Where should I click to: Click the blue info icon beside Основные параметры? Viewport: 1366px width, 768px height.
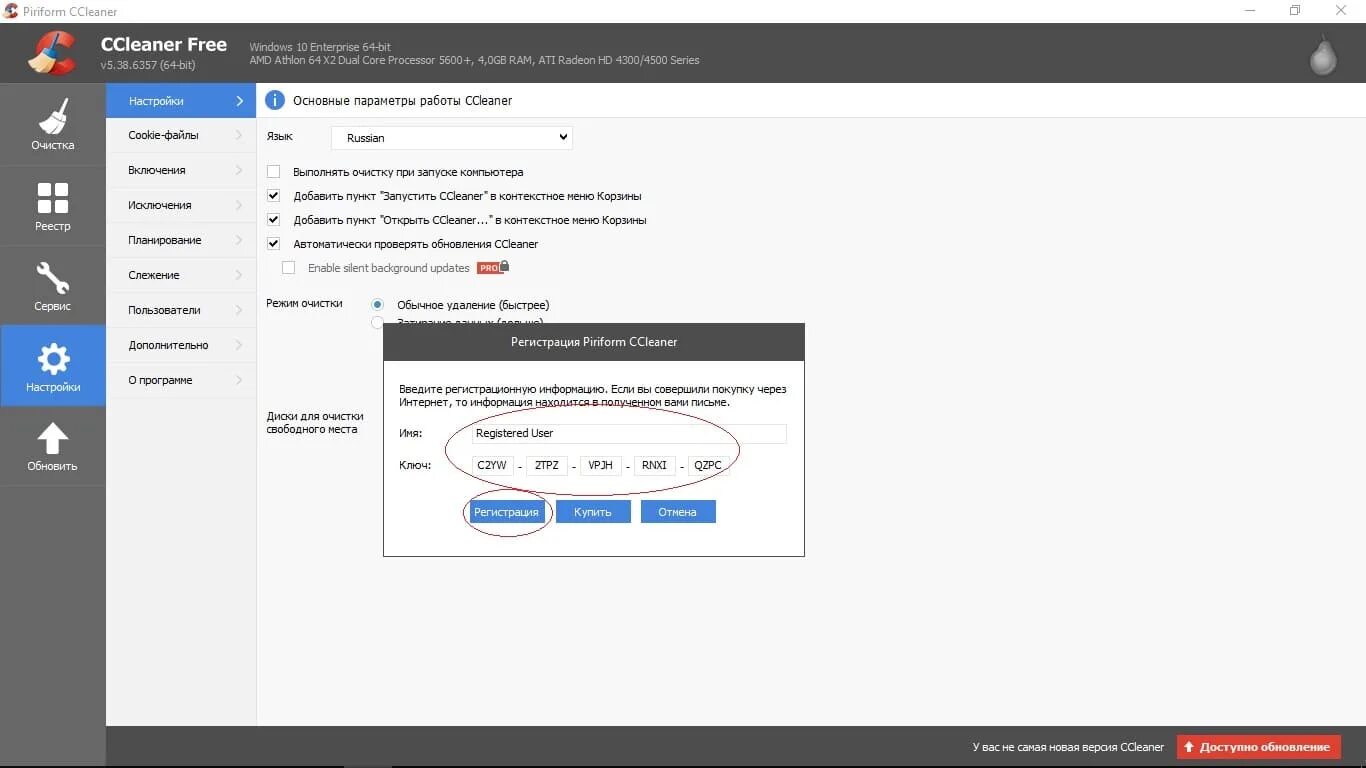[274, 100]
